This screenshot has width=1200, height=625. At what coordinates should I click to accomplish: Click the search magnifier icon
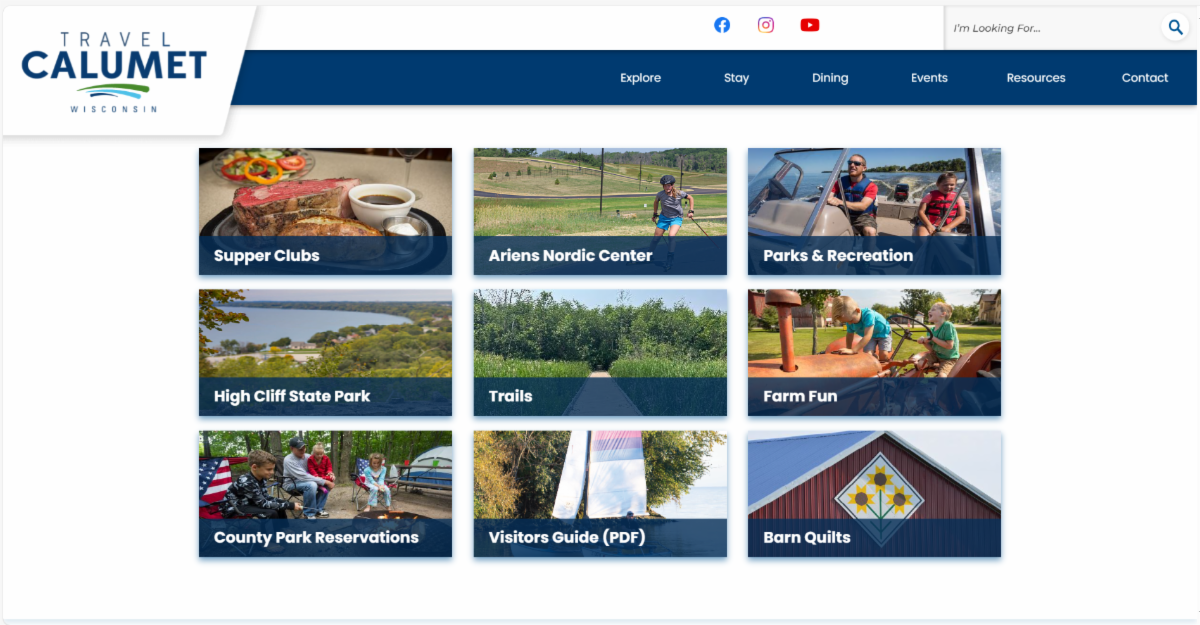point(1175,27)
